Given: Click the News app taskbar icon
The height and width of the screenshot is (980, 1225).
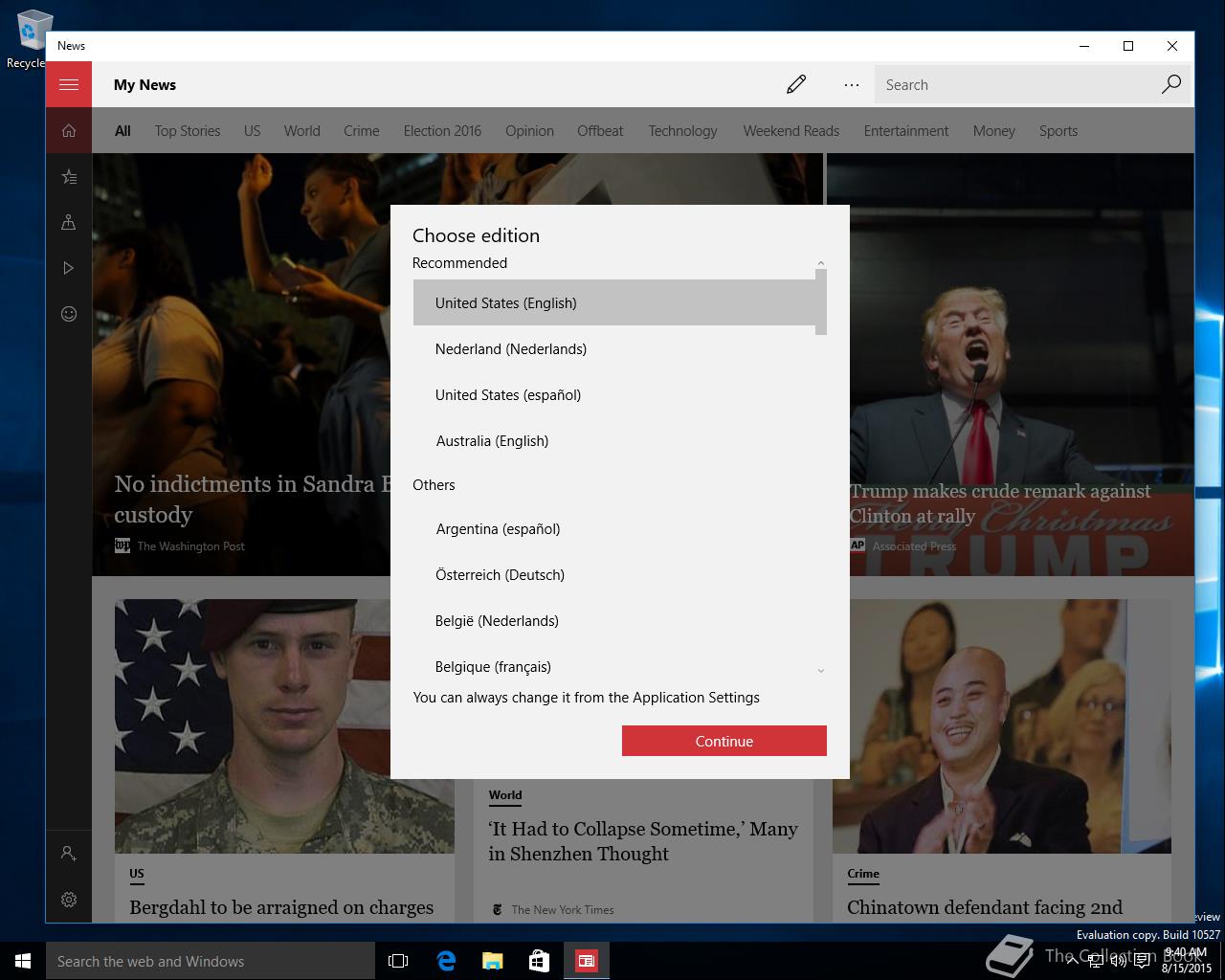Looking at the screenshot, I should pyautogui.click(x=586, y=961).
